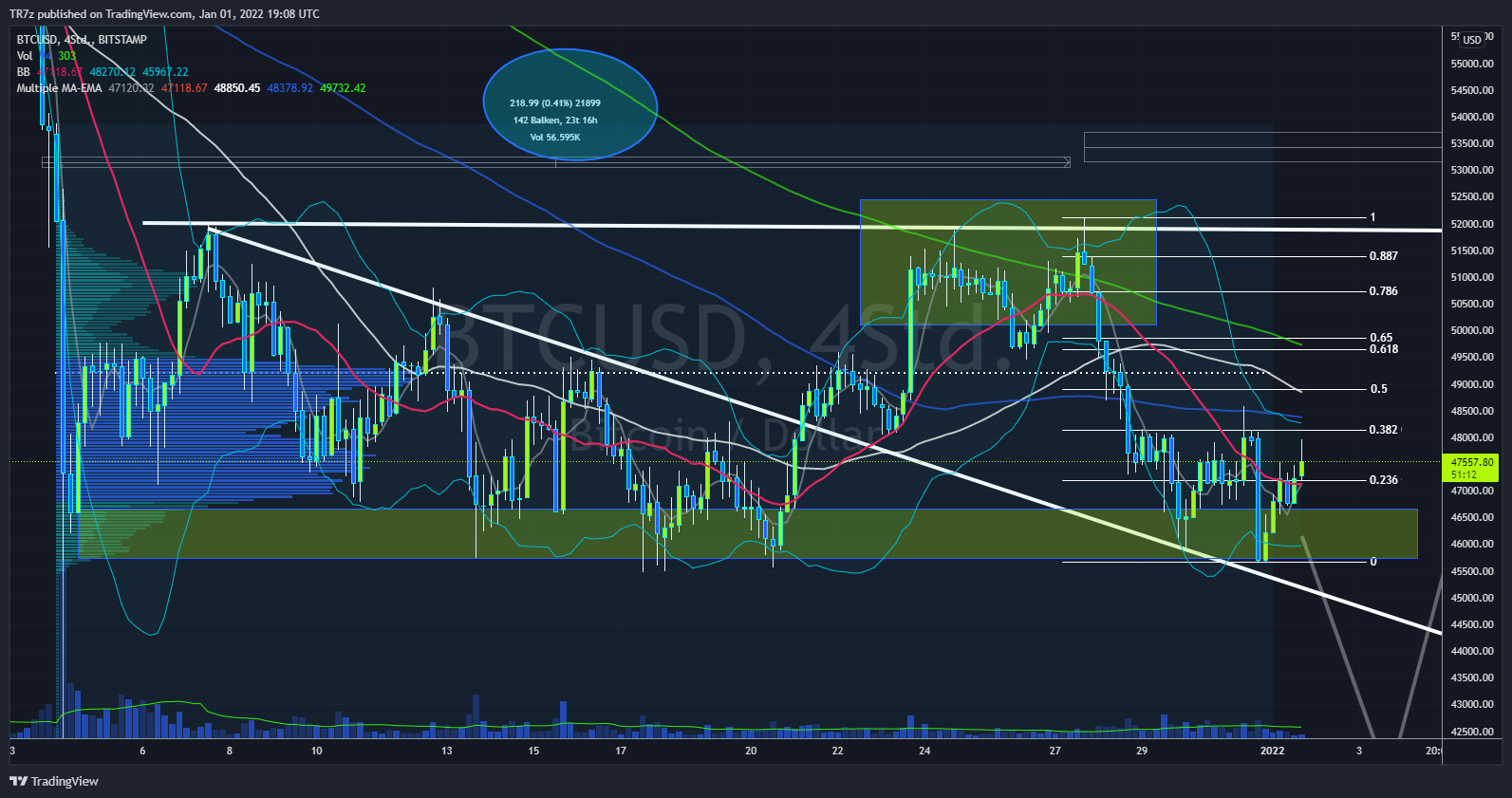Click the Fibonacci level label 0.65
The height and width of the screenshot is (798, 1512).
[1381, 338]
